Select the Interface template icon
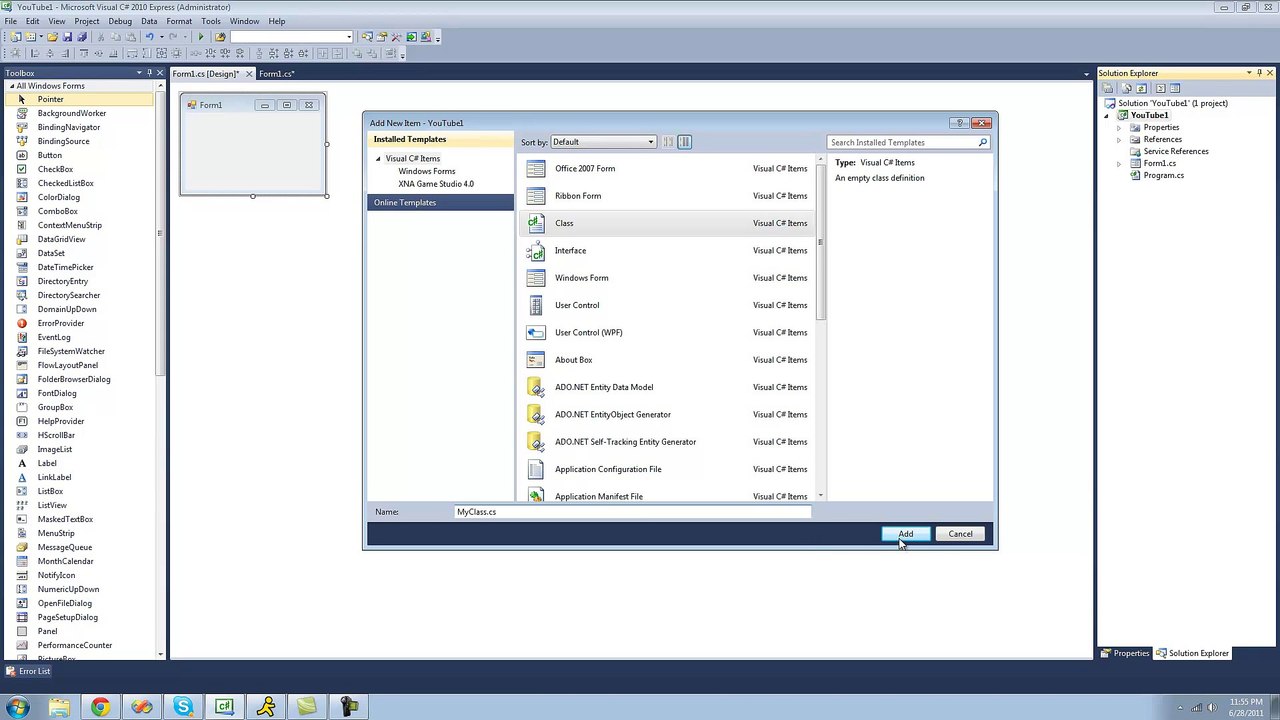1280x720 pixels. point(536,250)
